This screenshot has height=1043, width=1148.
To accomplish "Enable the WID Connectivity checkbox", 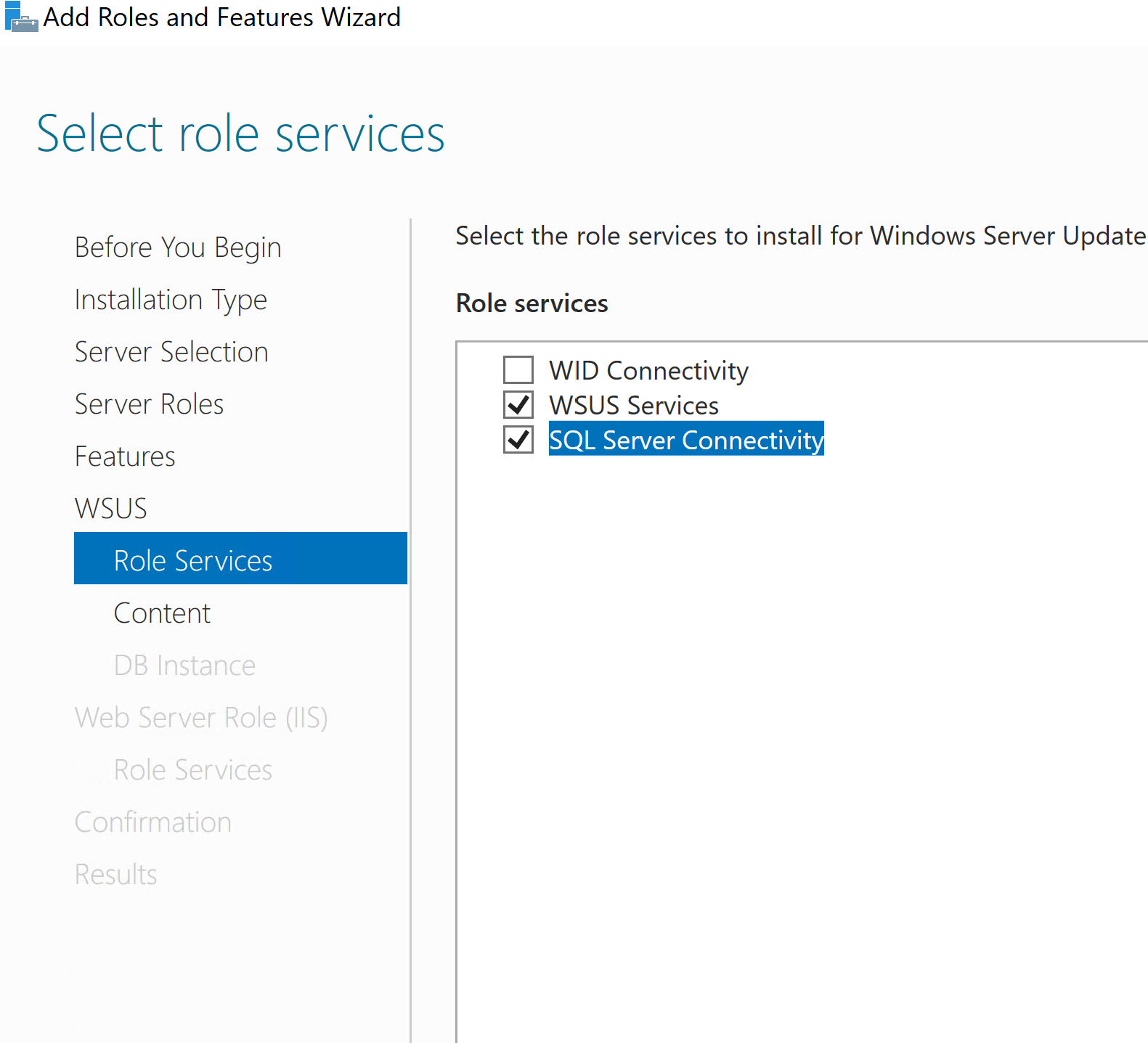I will (x=518, y=370).
